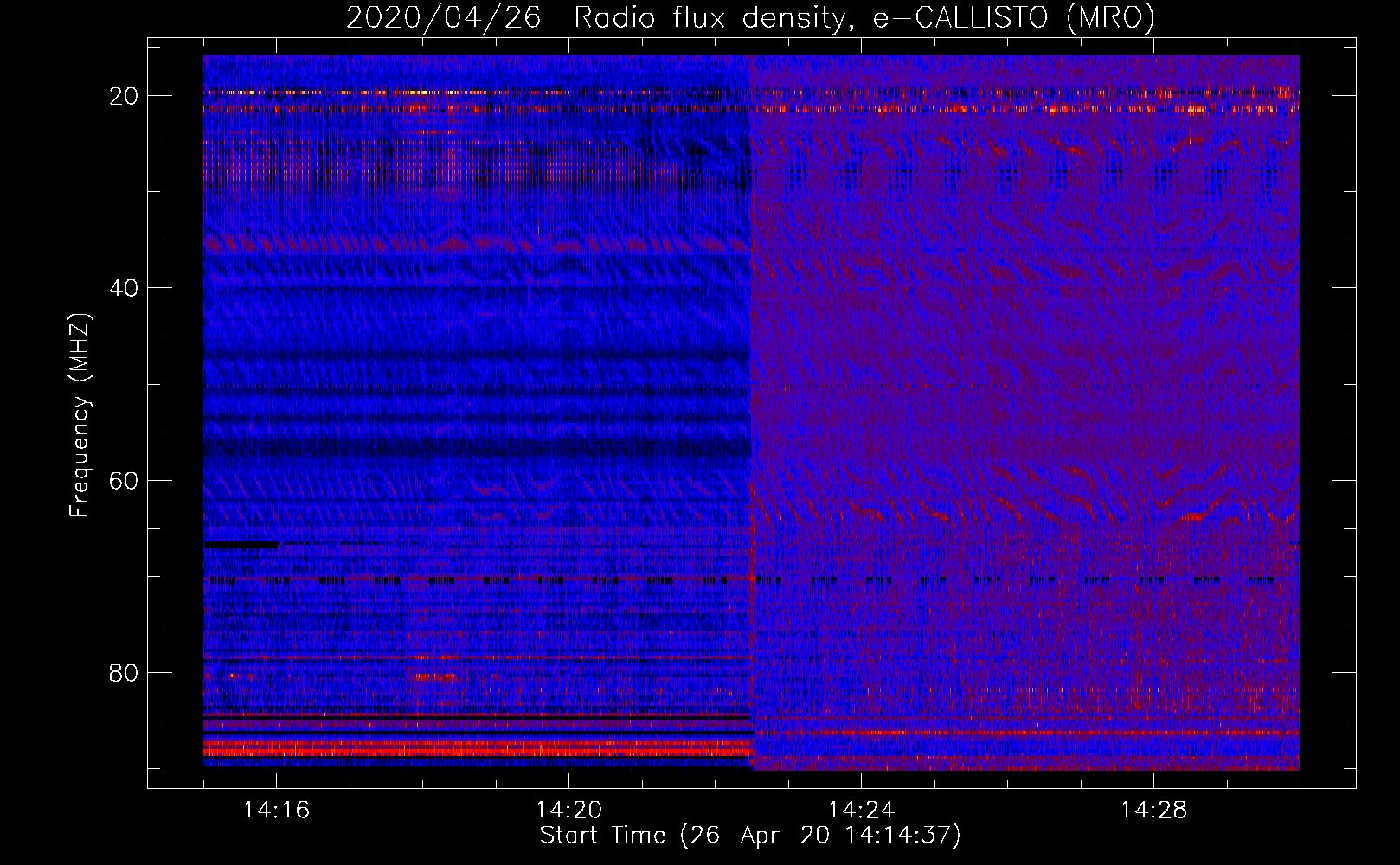Click the 14:16 time tick label
This screenshot has width=1400, height=865.
click(276, 810)
